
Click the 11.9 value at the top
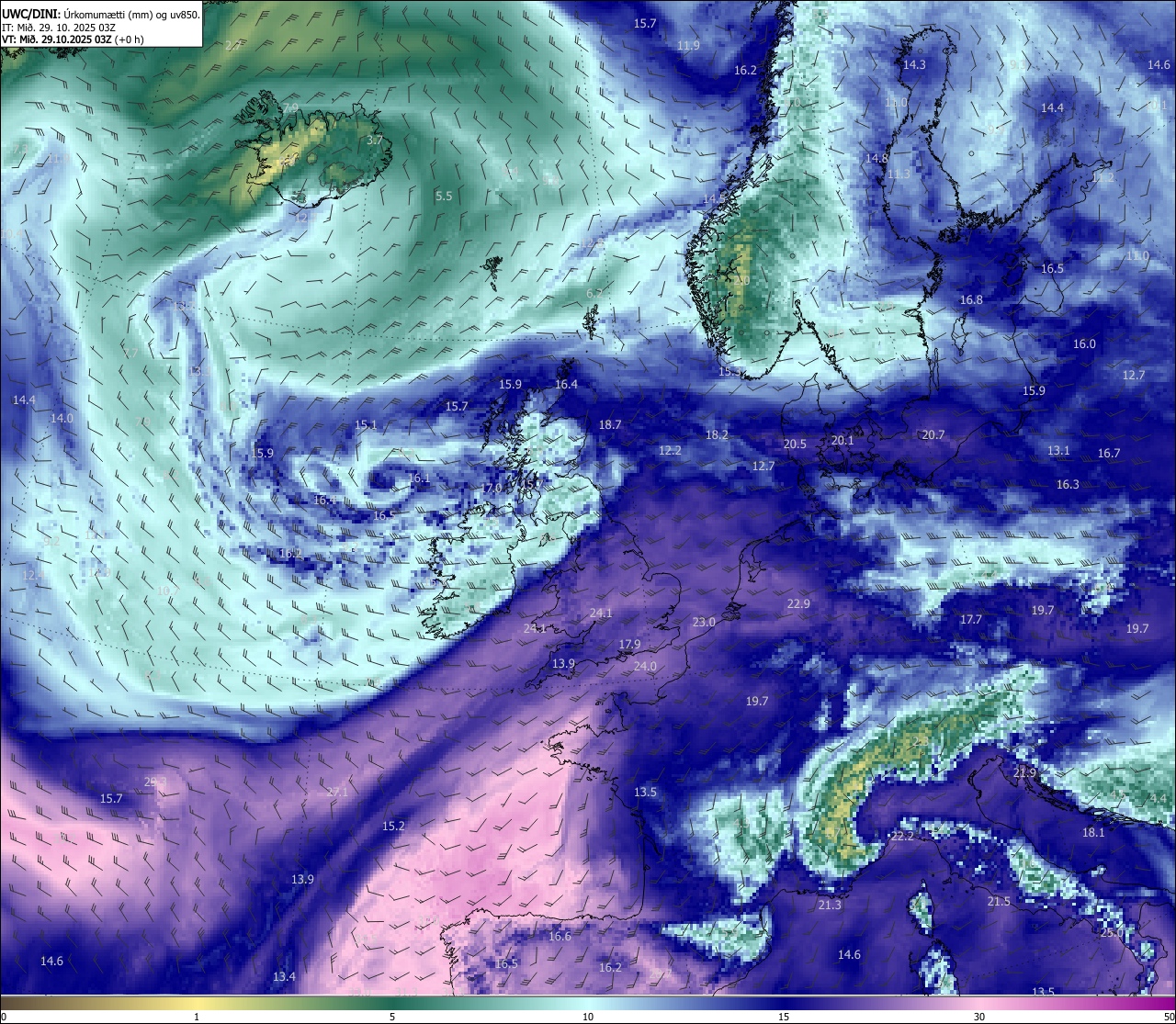[x=688, y=45]
